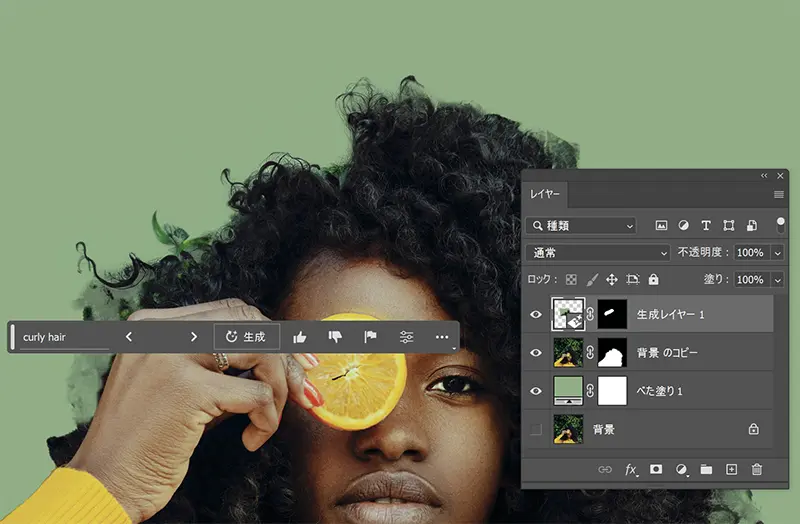The image size is (800, 524).
Task: Open the three-dot more options menu
Action: point(442,337)
